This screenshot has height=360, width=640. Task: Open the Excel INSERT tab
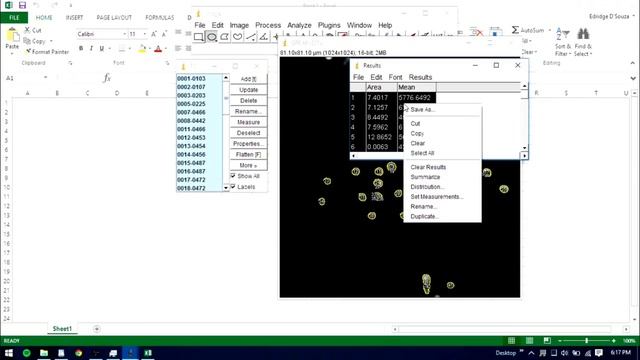(74, 18)
